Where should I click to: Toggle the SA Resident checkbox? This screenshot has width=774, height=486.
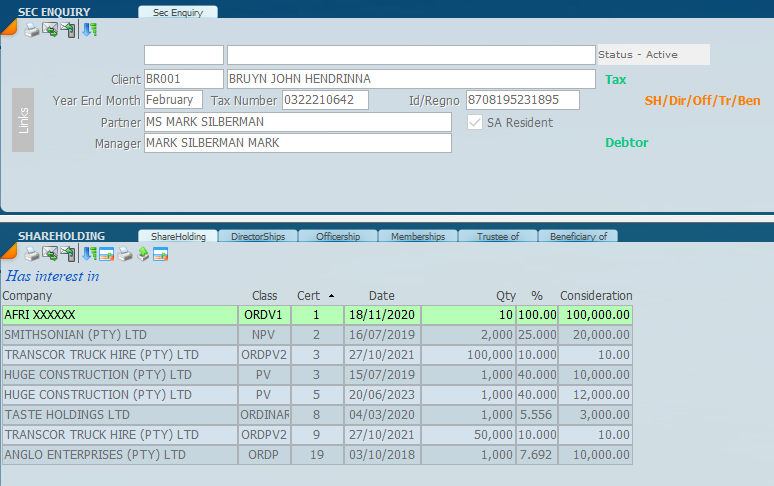tap(476, 122)
